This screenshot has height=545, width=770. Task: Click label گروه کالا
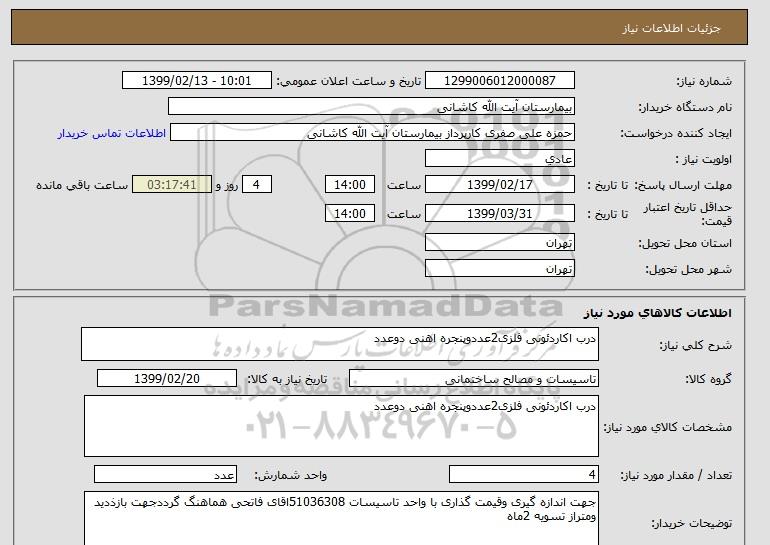click(x=708, y=379)
